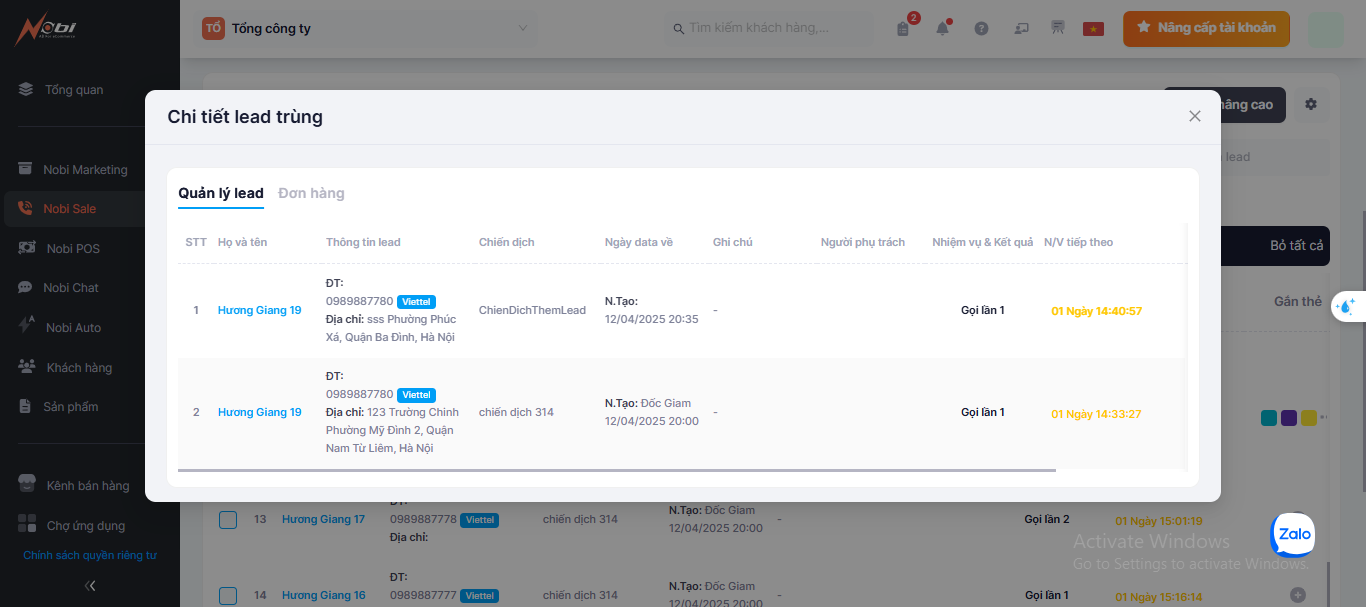Tick the checkbox for row 14
The image size is (1366, 607).
point(228,596)
